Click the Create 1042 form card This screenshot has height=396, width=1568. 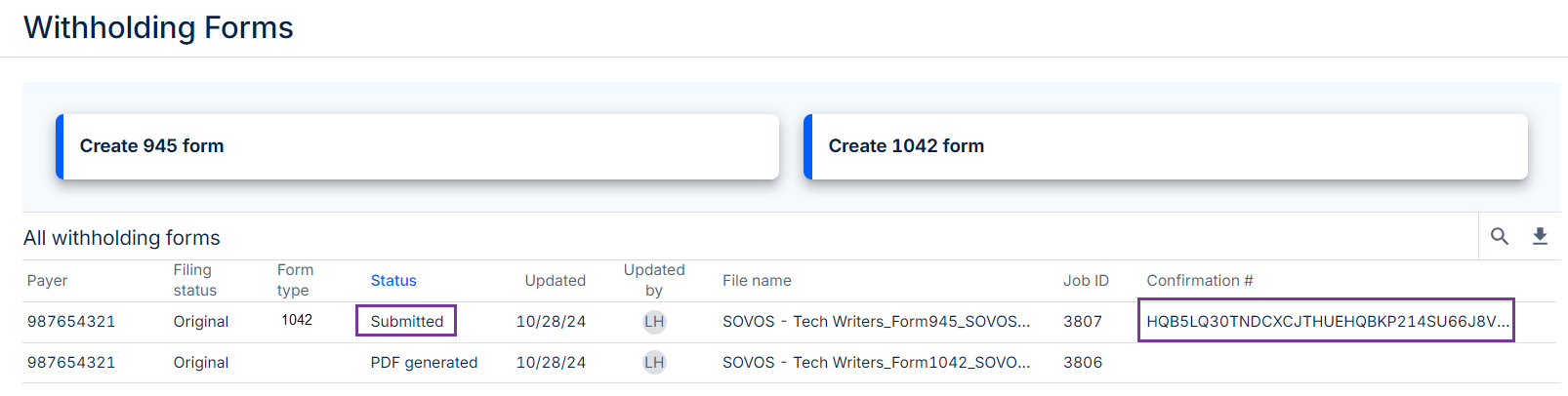pyautogui.click(x=1166, y=146)
